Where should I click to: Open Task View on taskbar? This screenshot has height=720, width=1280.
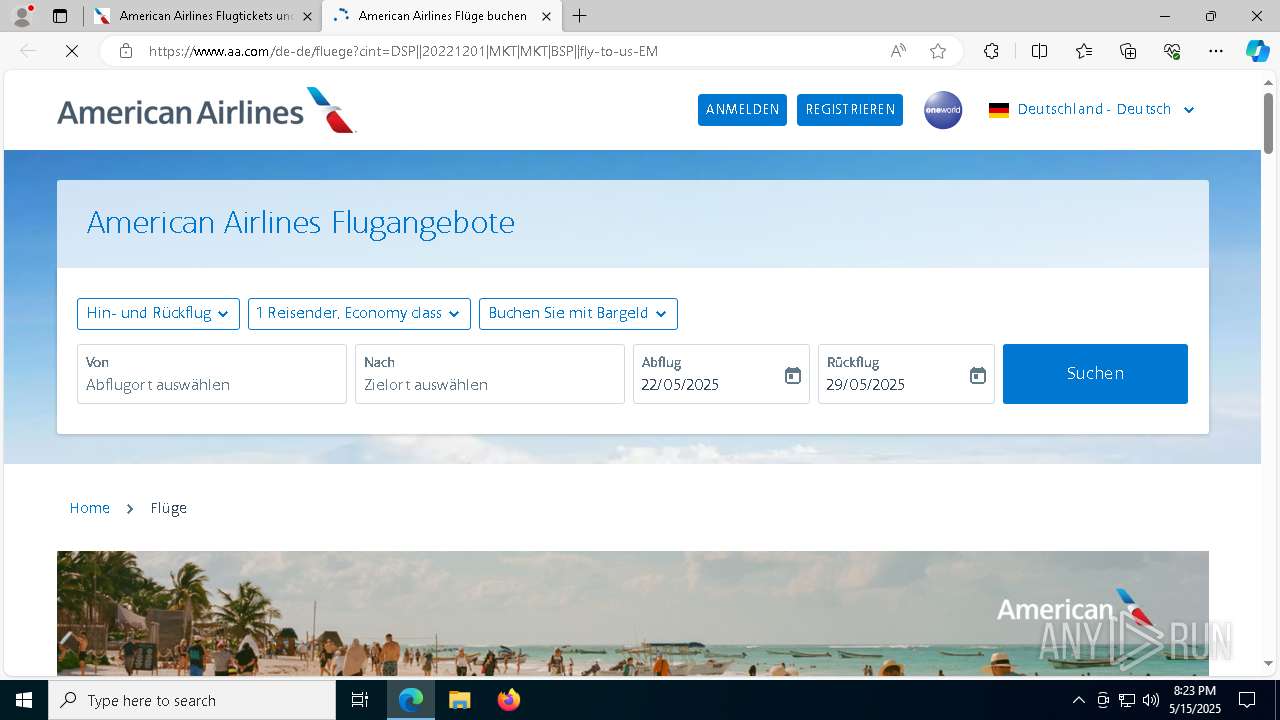[x=360, y=700]
